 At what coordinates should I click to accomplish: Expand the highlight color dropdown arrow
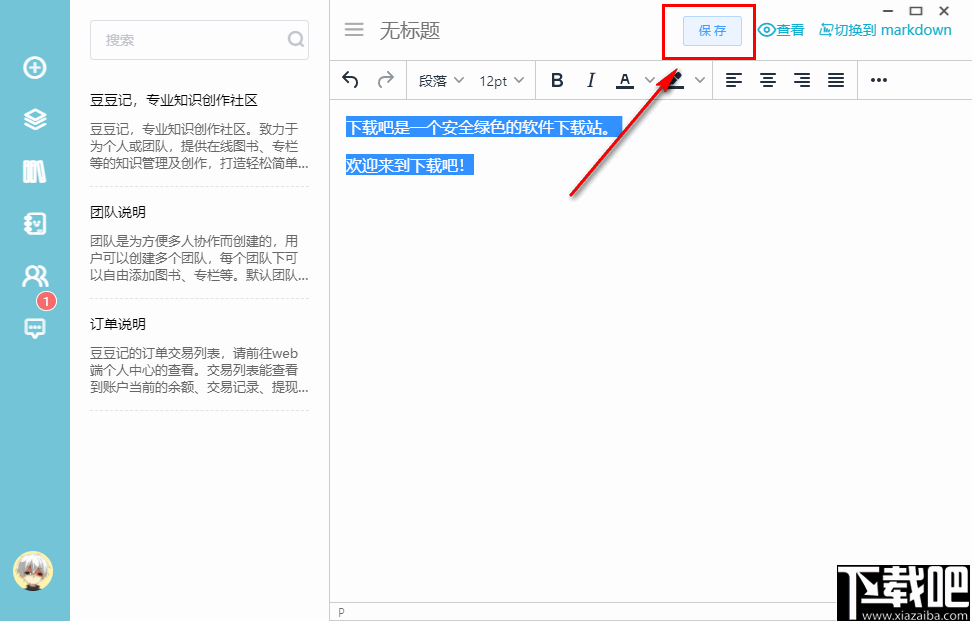(699, 80)
